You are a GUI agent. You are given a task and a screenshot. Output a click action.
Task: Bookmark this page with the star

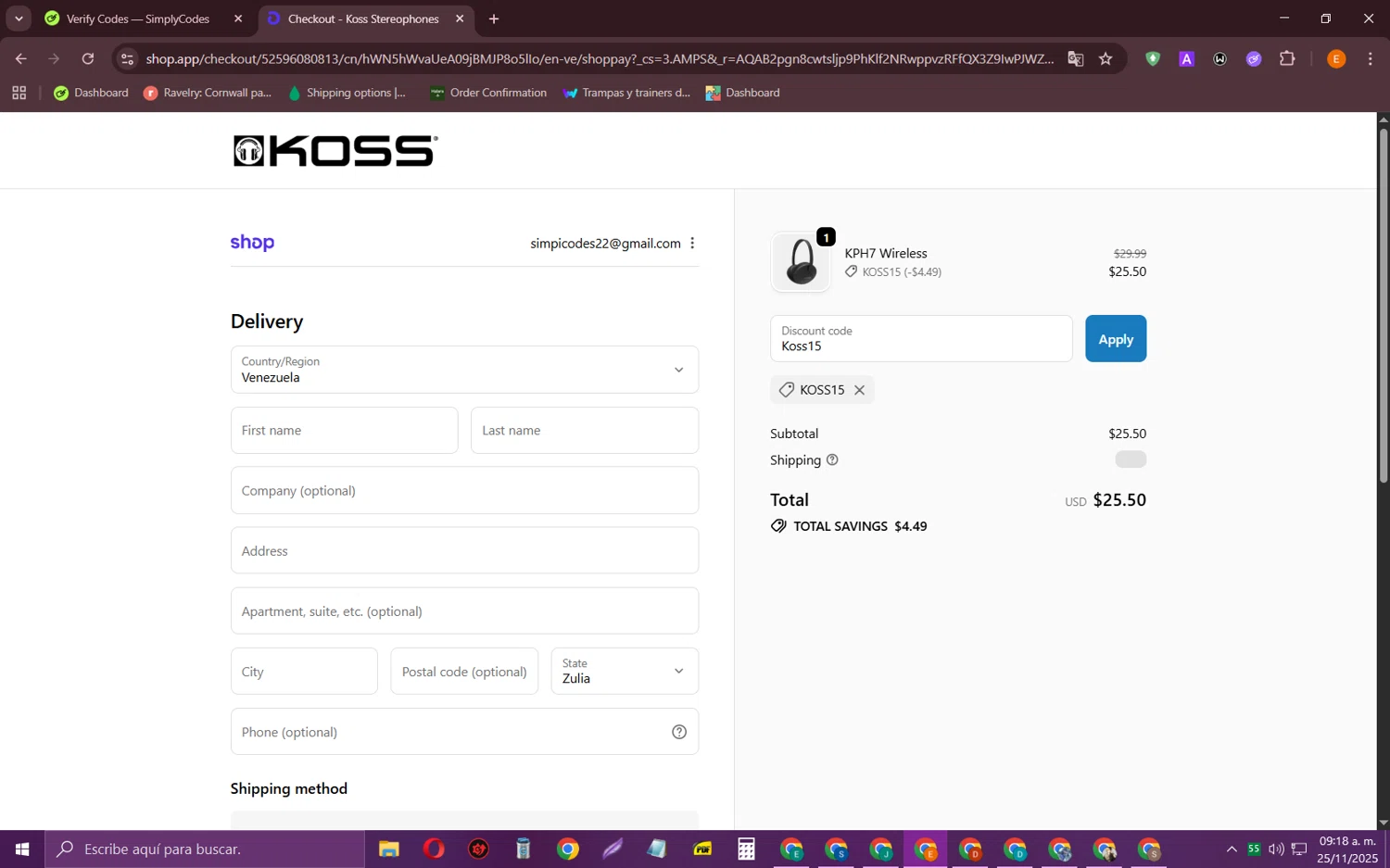click(x=1106, y=59)
